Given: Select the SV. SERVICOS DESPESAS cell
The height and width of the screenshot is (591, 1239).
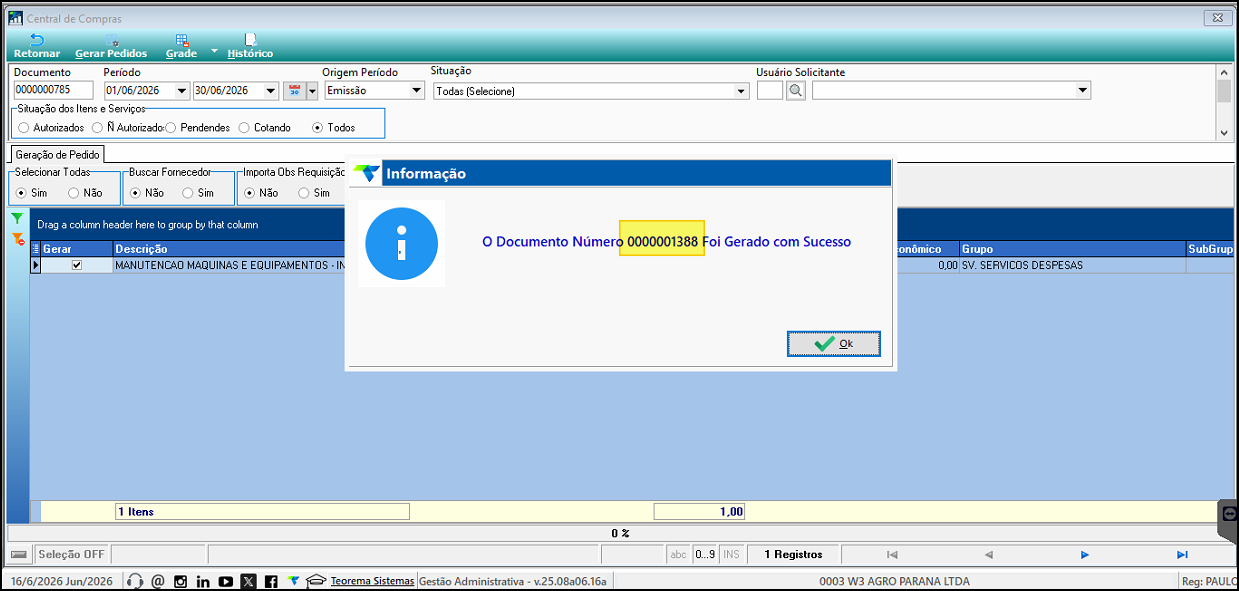Looking at the screenshot, I should pyautogui.click(x=1072, y=266).
